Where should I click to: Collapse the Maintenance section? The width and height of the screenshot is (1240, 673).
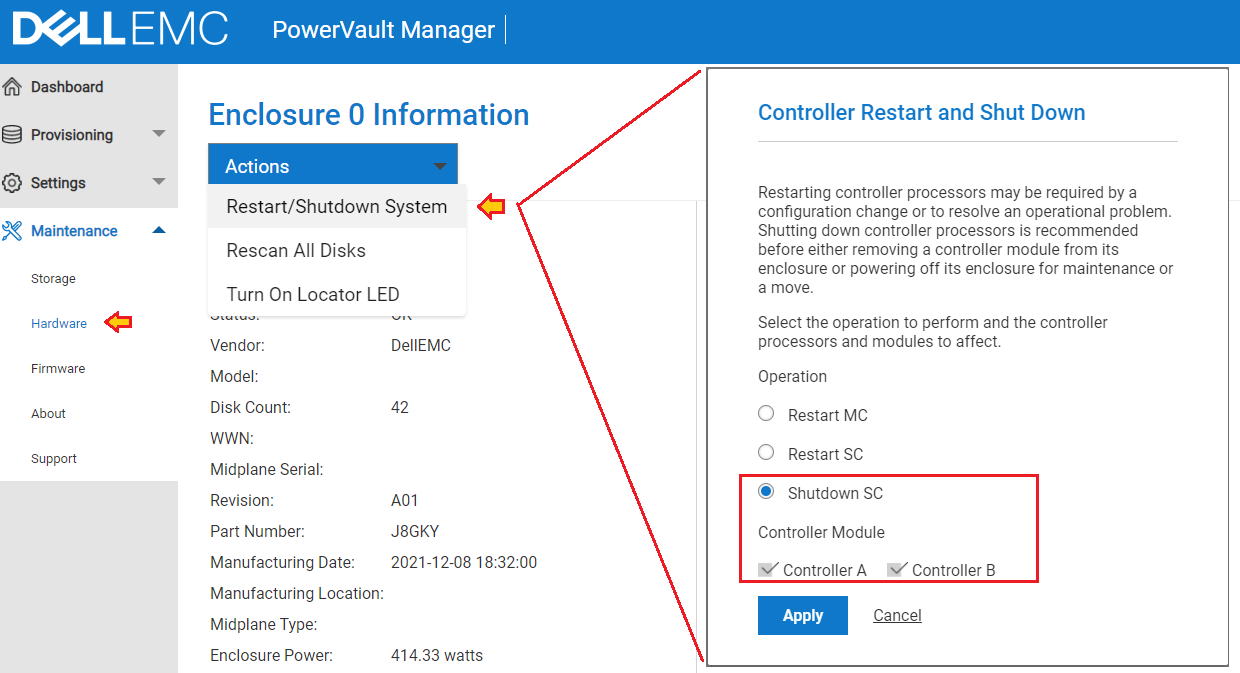coord(158,229)
